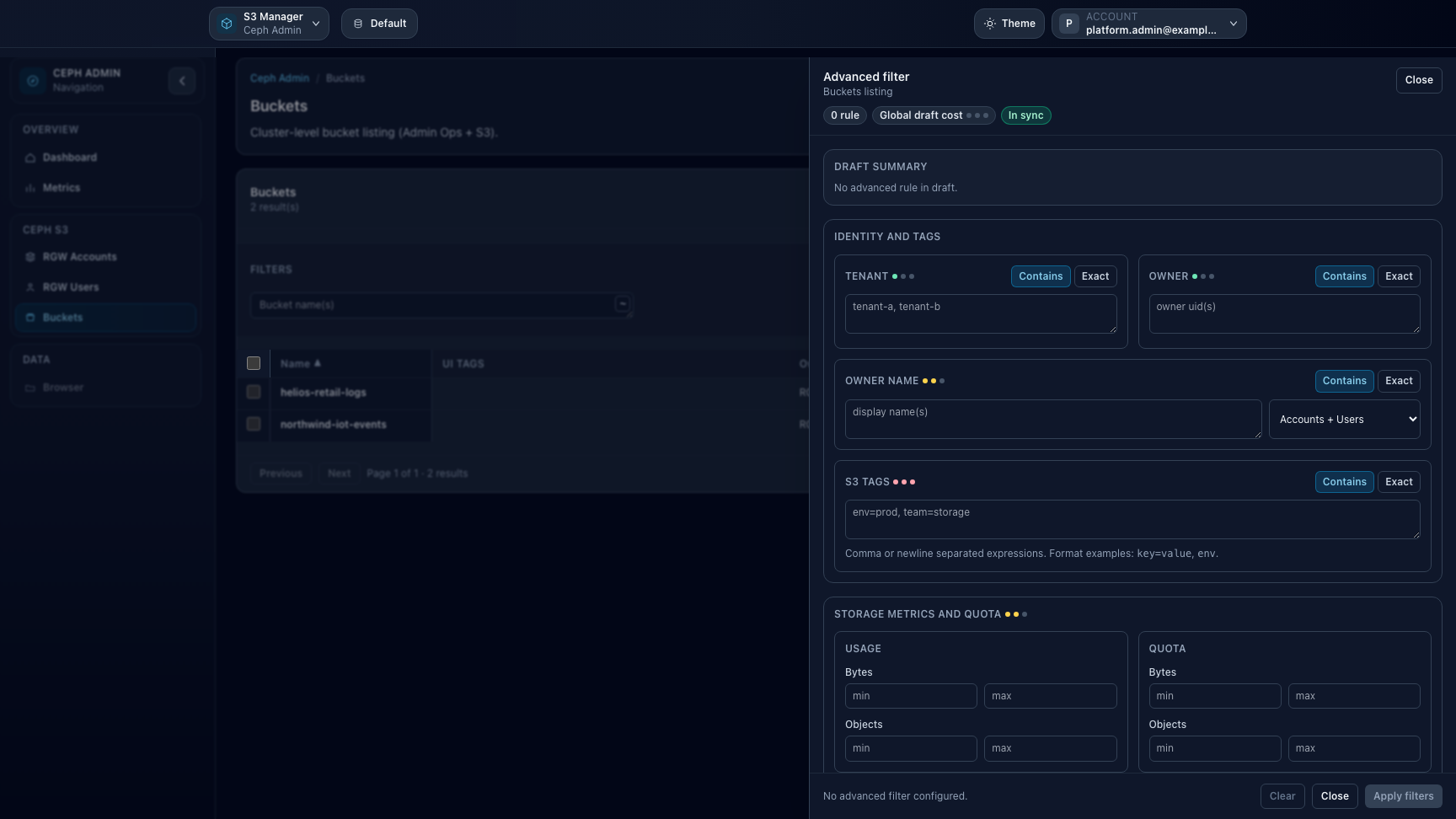Select the checkbox next to helios-retail-logs

[x=253, y=392]
